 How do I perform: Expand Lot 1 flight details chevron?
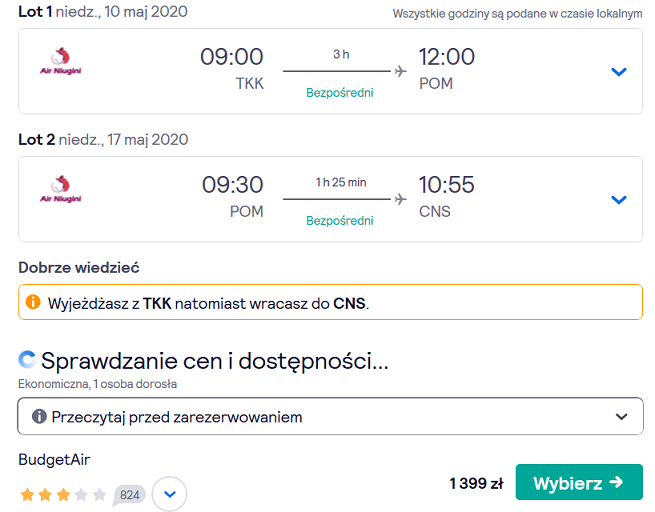(619, 72)
